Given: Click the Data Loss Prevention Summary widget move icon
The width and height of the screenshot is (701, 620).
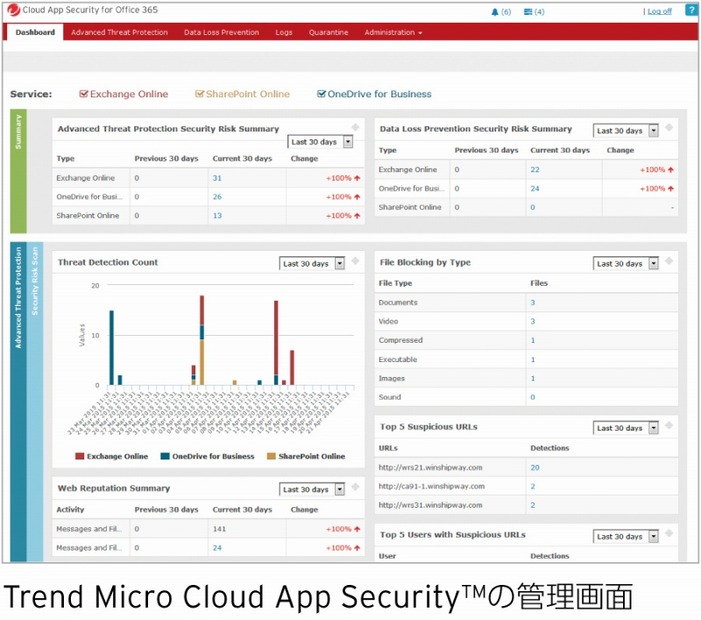Looking at the screenshot, I should coord(669,127).
